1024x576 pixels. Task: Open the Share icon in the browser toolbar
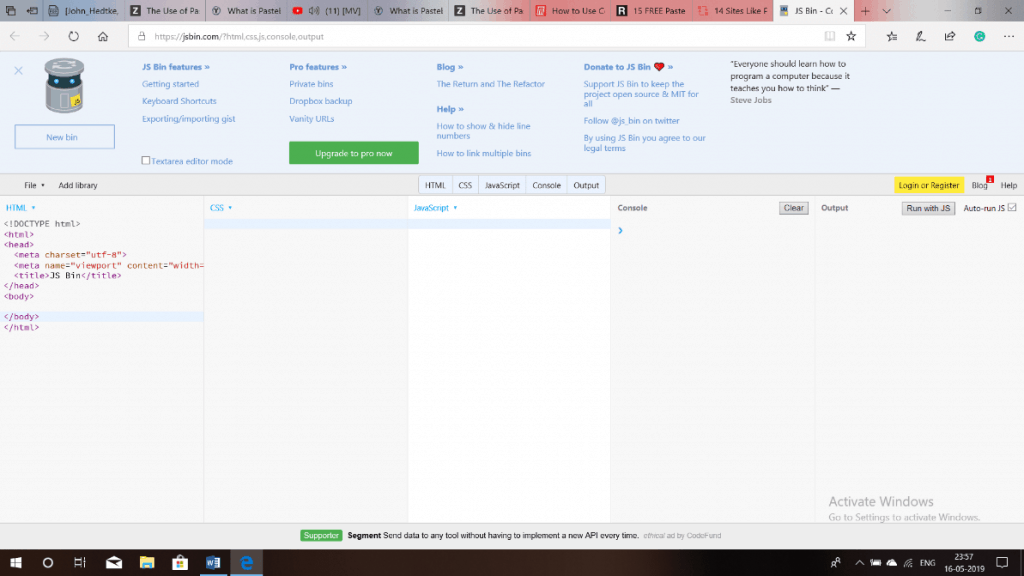950,37
